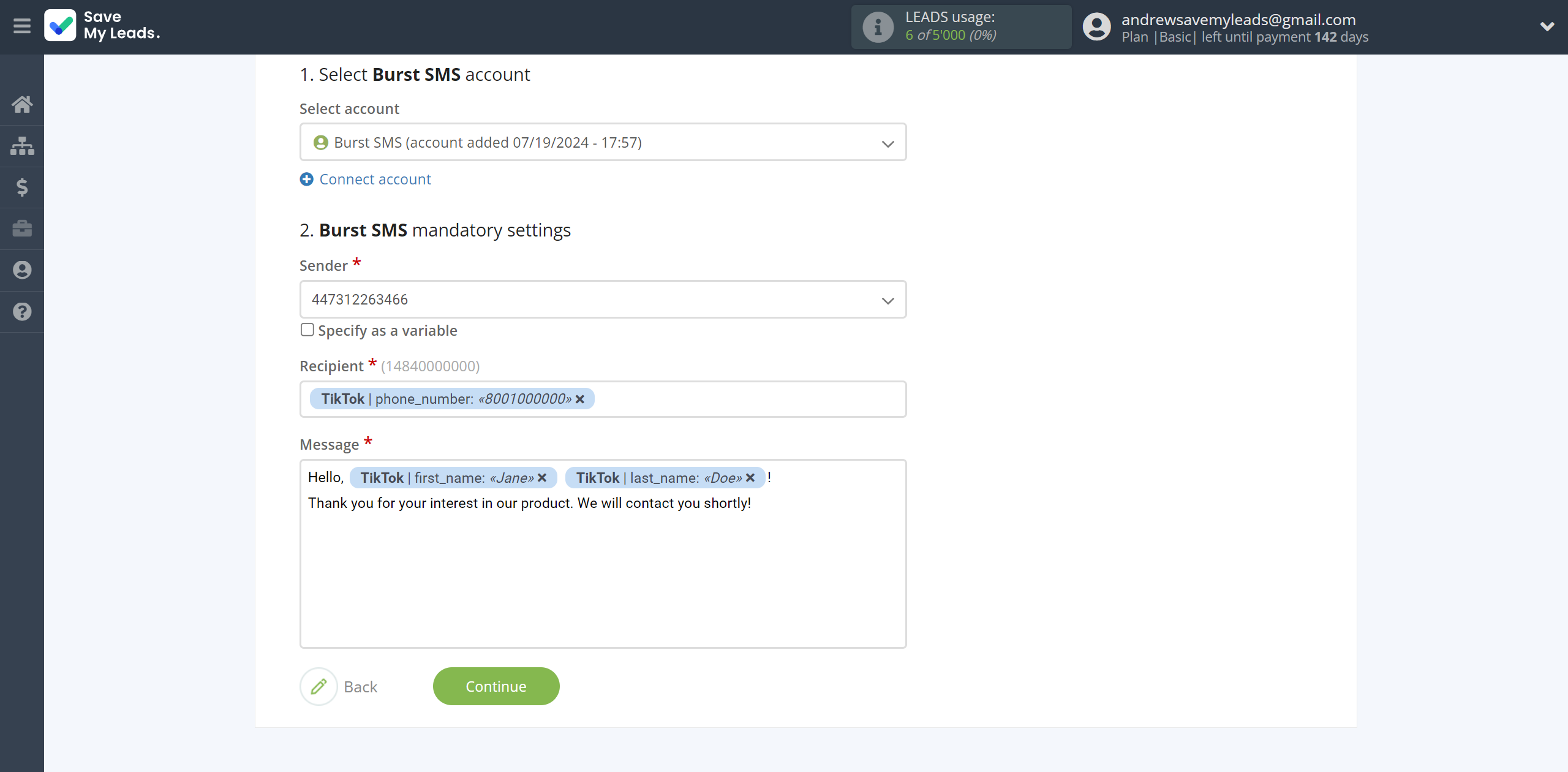This screenshot has width=1568, height=772.
Task: Click the andrewsavemyleads@gmail.com account text
Action: click(1238, 20)
